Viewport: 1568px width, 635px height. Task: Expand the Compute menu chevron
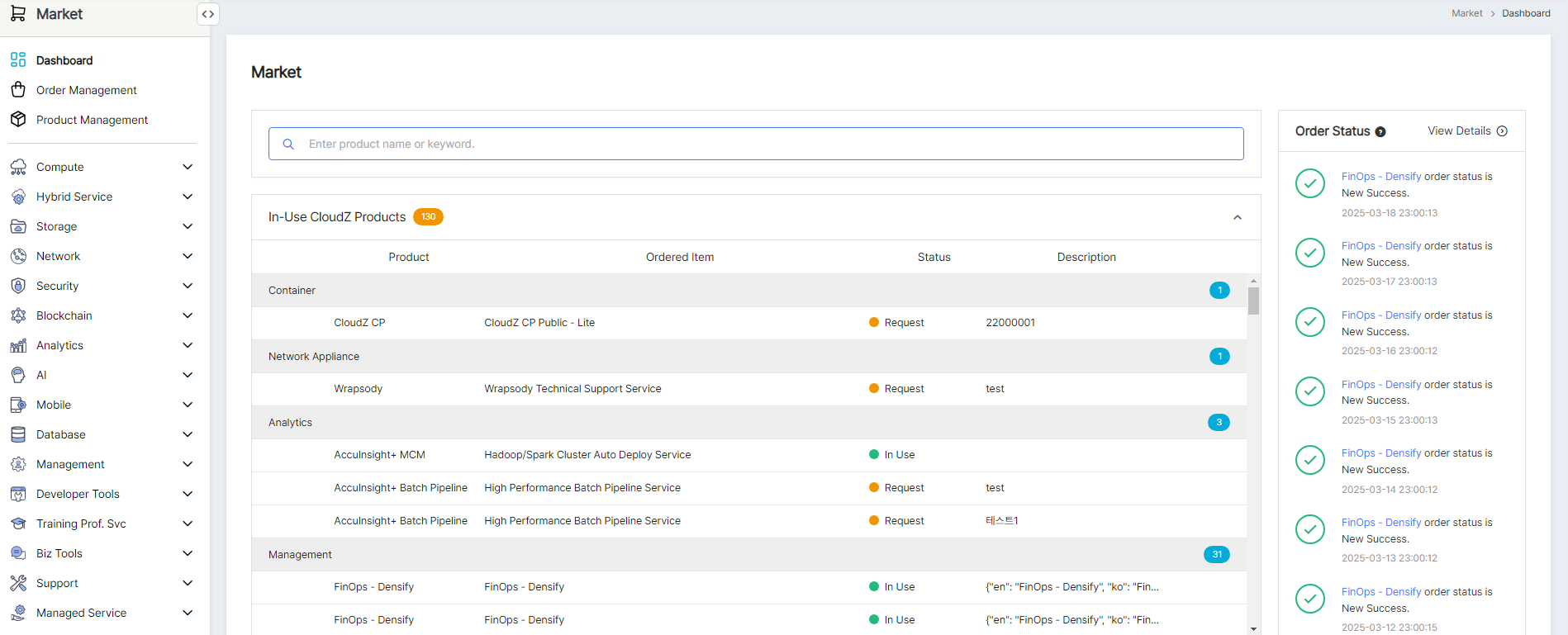point(188,167)
